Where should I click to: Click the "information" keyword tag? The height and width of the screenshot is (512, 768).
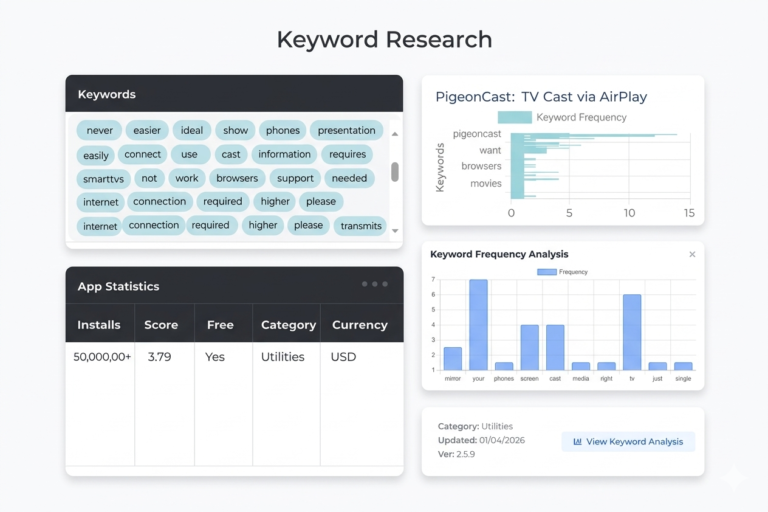(x=284, y=154)
